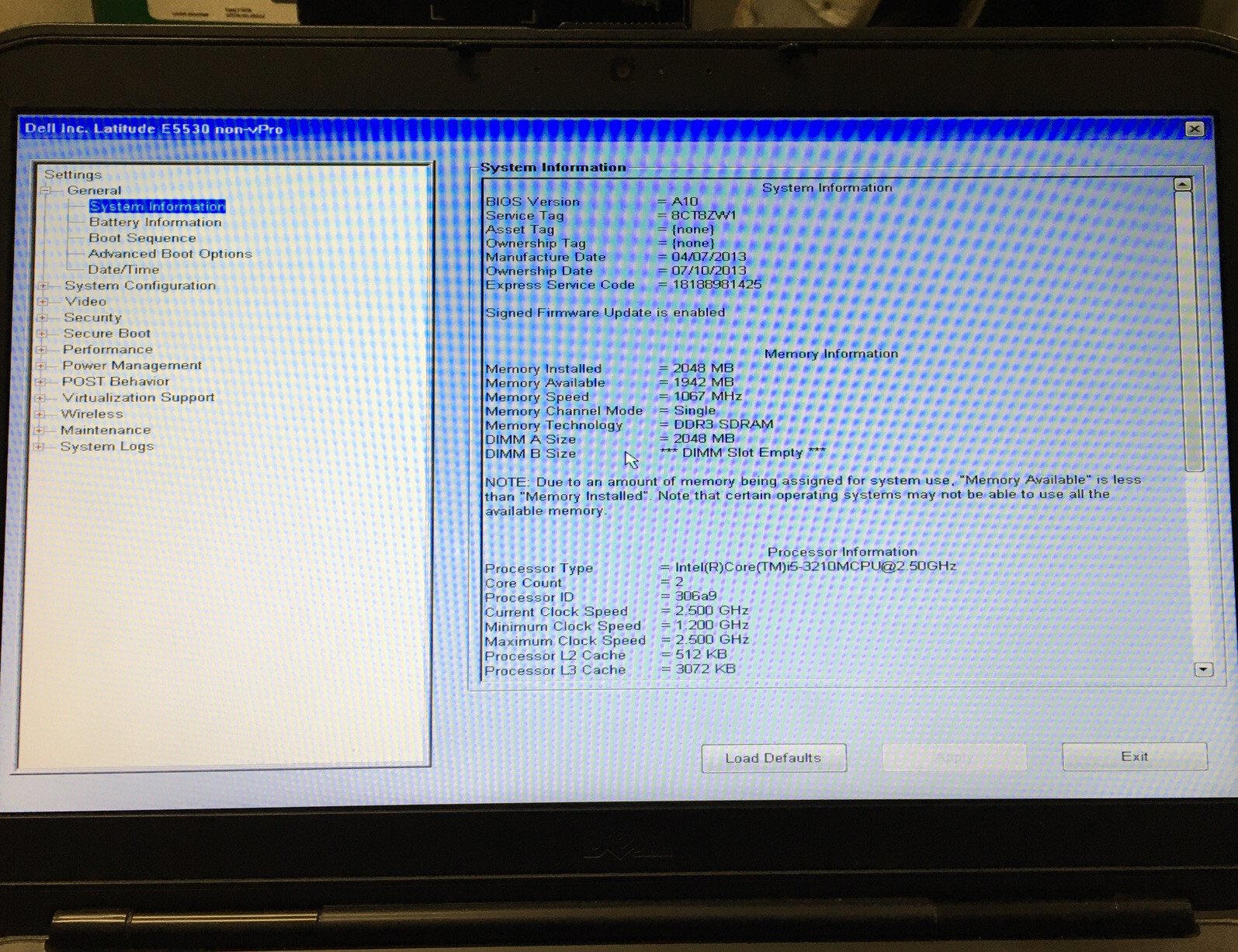Open Battery Information settings
Screen dimensions: 1238x952
[x=155, y=222]
